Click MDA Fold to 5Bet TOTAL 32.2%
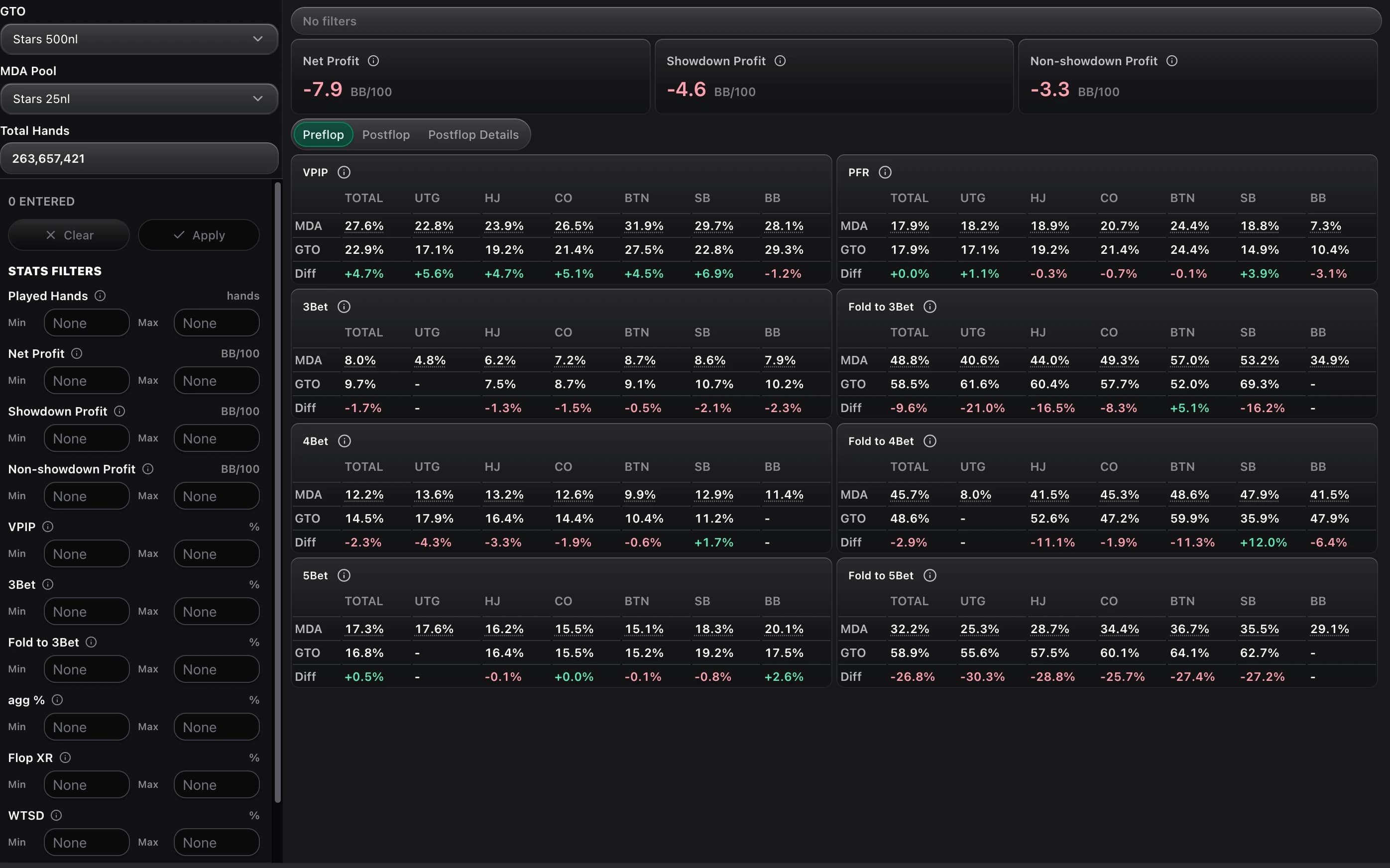1390x868 pixels. pyautogui.click(x=910, y=629)
